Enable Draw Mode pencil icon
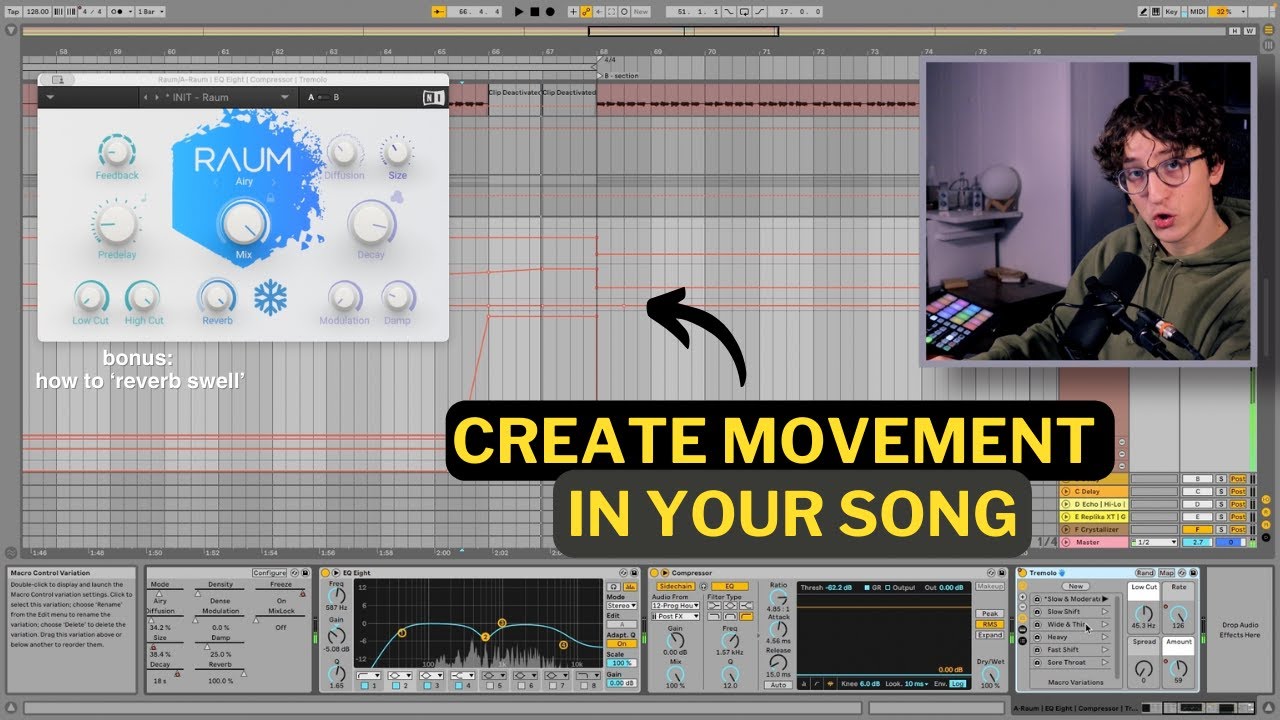The height and width of the screenshot is (720, 1280). point(1143,11)
